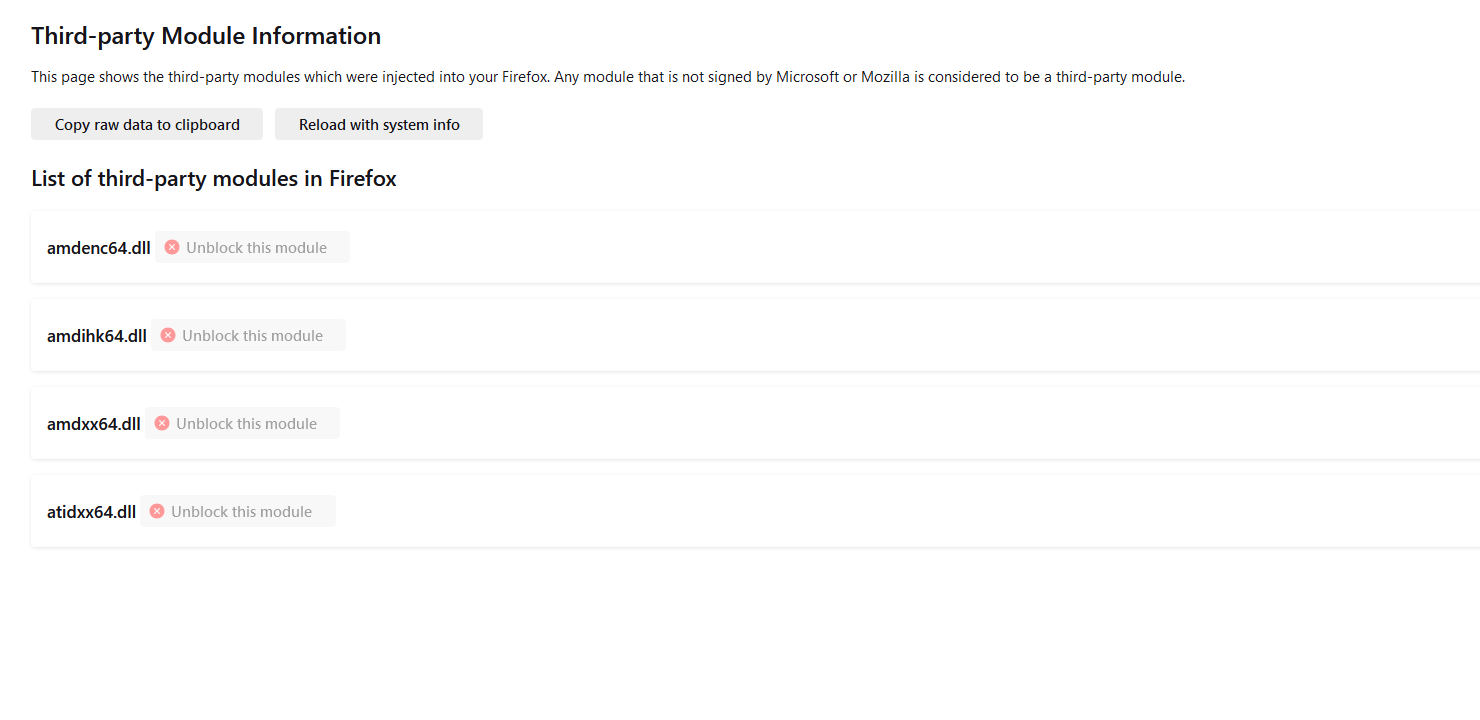Unblock the amdenc64.dll module
The image size is (1480, 720).
(x=256, y=247)
